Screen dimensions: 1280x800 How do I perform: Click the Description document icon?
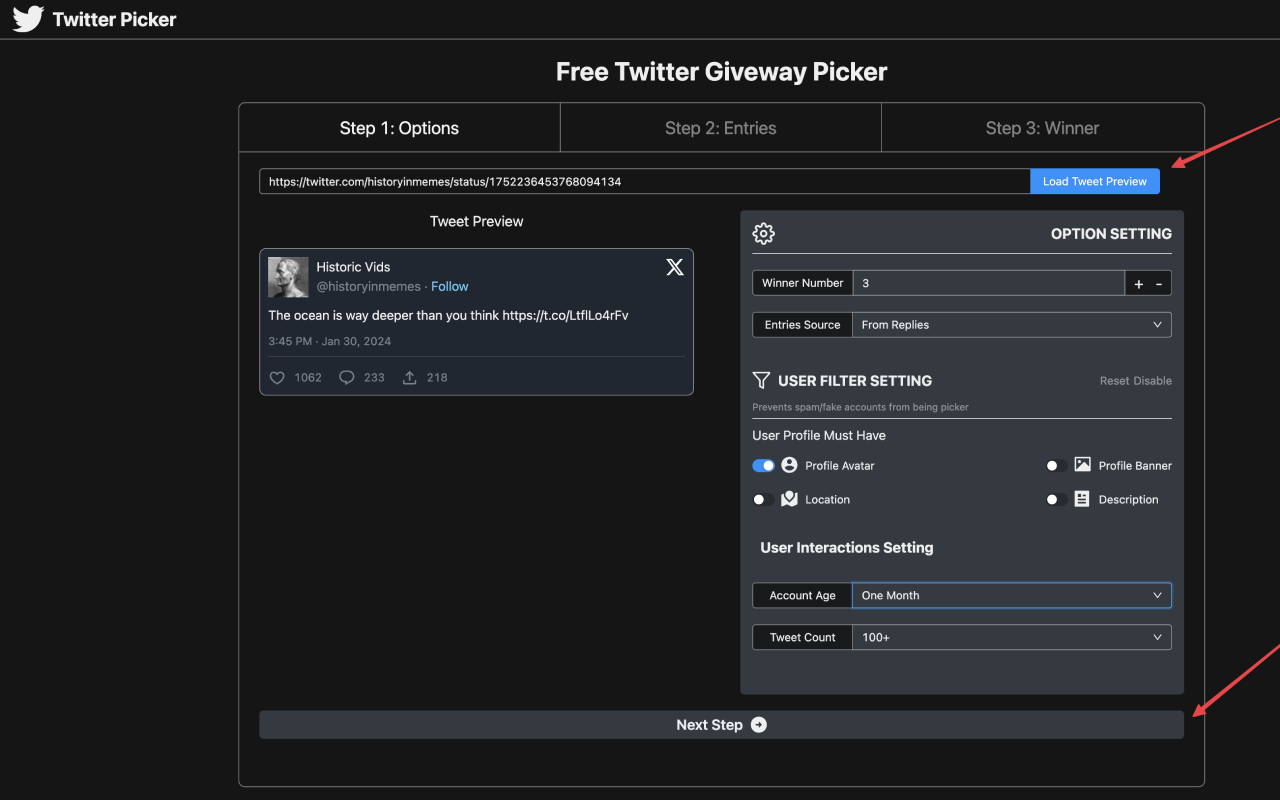click(1082, 499)
